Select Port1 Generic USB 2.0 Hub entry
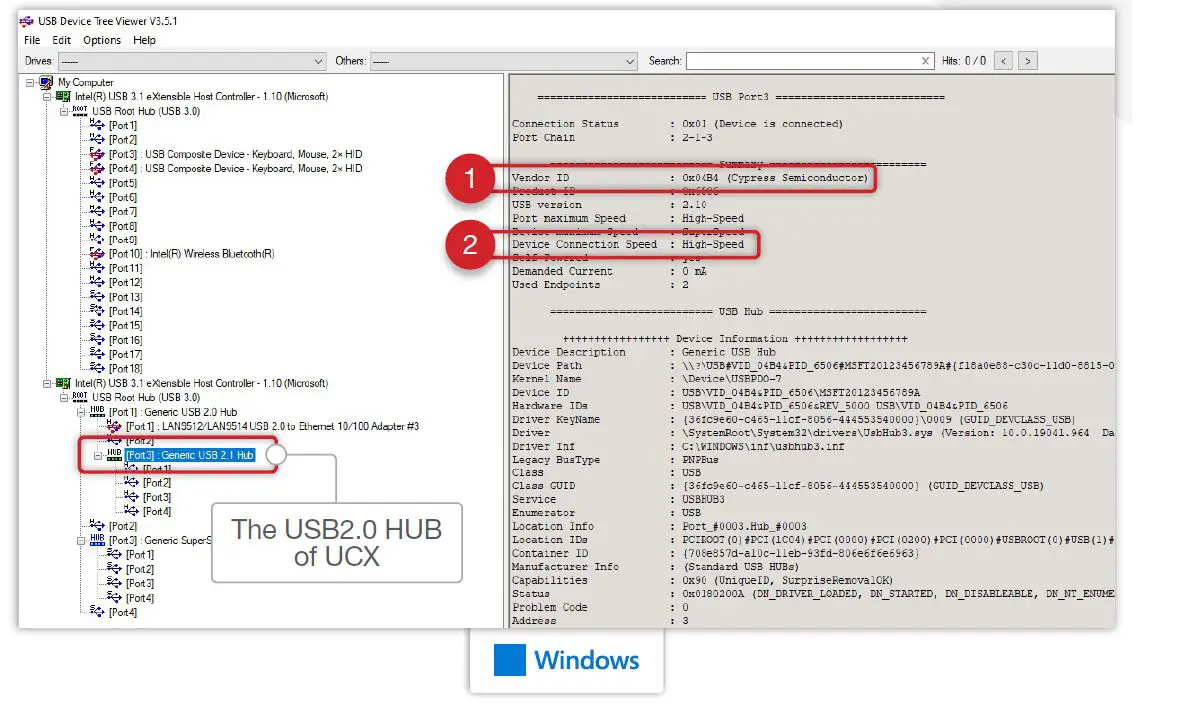The width and height of the screenshot is (1184, 726). pos(173,412)
